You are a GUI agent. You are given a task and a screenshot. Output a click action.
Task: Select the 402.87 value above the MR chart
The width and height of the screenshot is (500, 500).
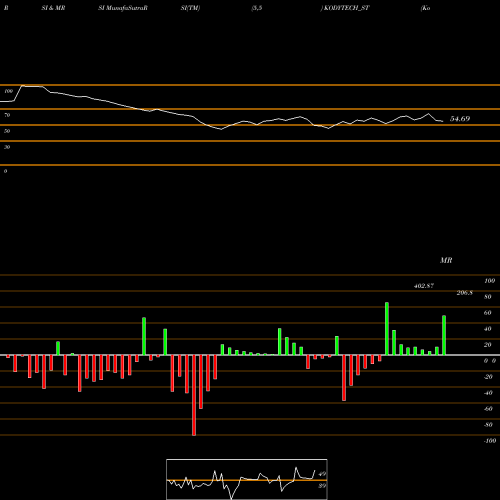tap(424, 286)
